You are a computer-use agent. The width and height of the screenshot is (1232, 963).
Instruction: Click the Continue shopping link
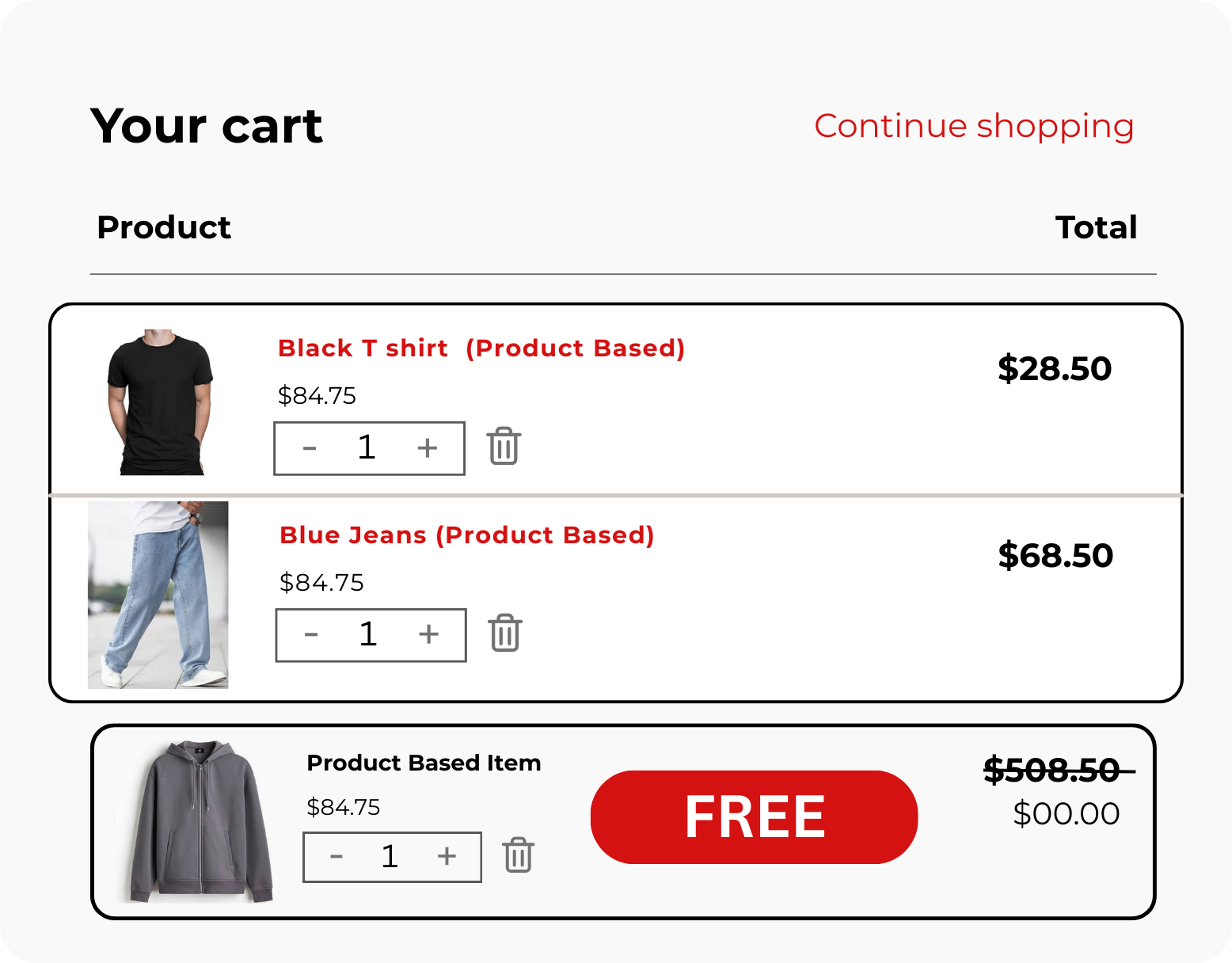click(974, 126)
